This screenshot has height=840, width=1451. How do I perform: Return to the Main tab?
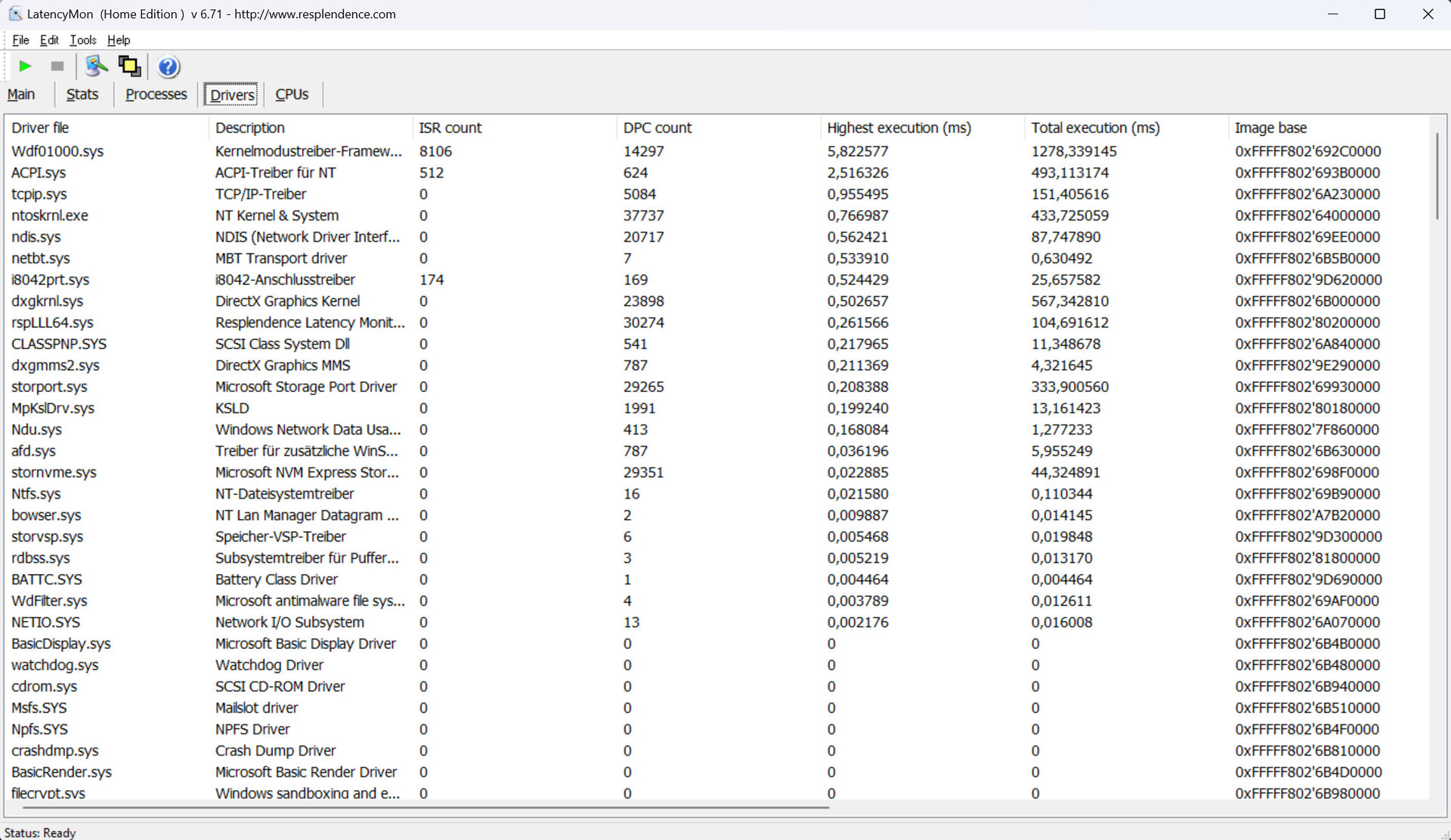click(21, 94)
